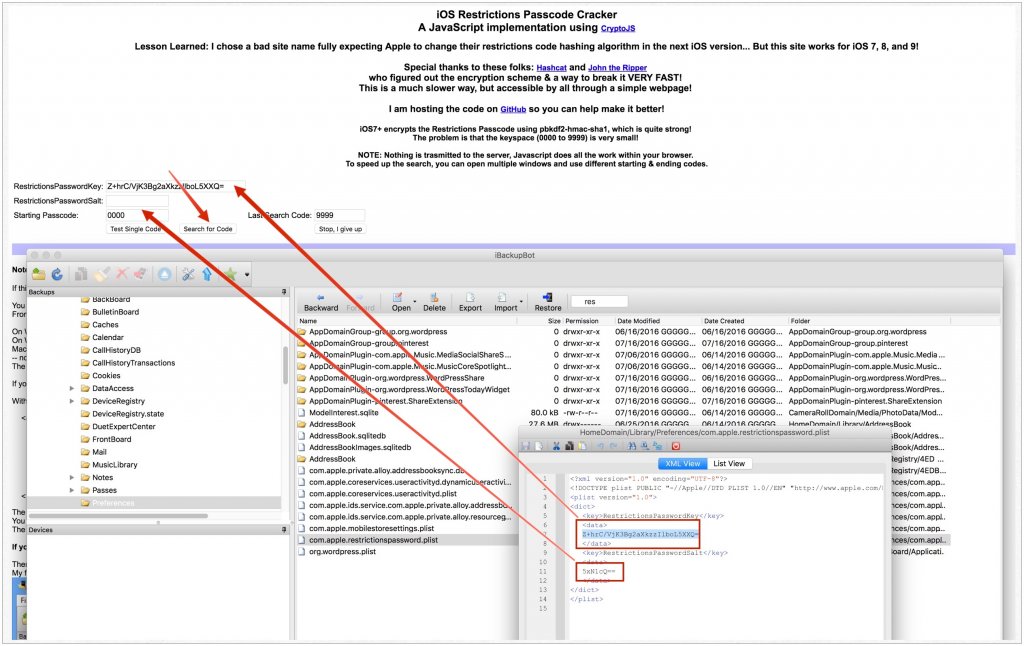Click the red close icon in plist editor toolbar
1024x646 pixels.
tap(676, 446)
